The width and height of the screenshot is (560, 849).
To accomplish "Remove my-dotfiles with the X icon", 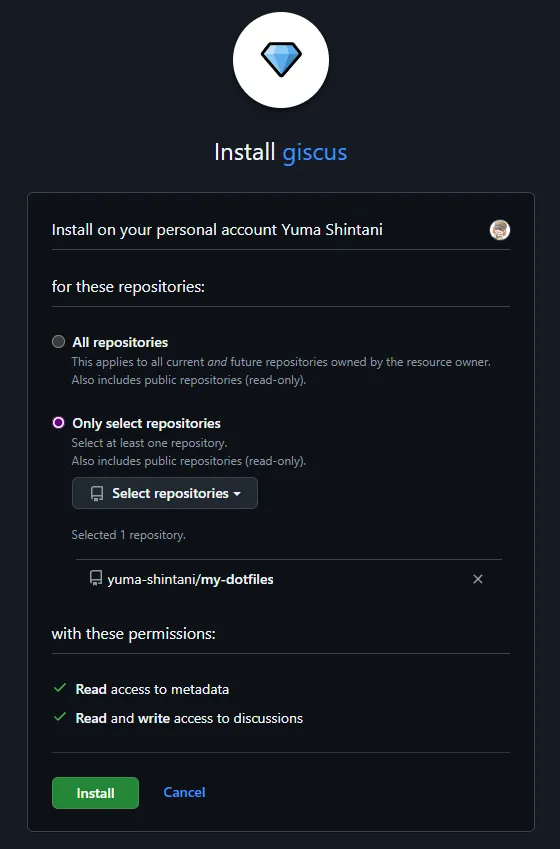I will pos(478,579).
